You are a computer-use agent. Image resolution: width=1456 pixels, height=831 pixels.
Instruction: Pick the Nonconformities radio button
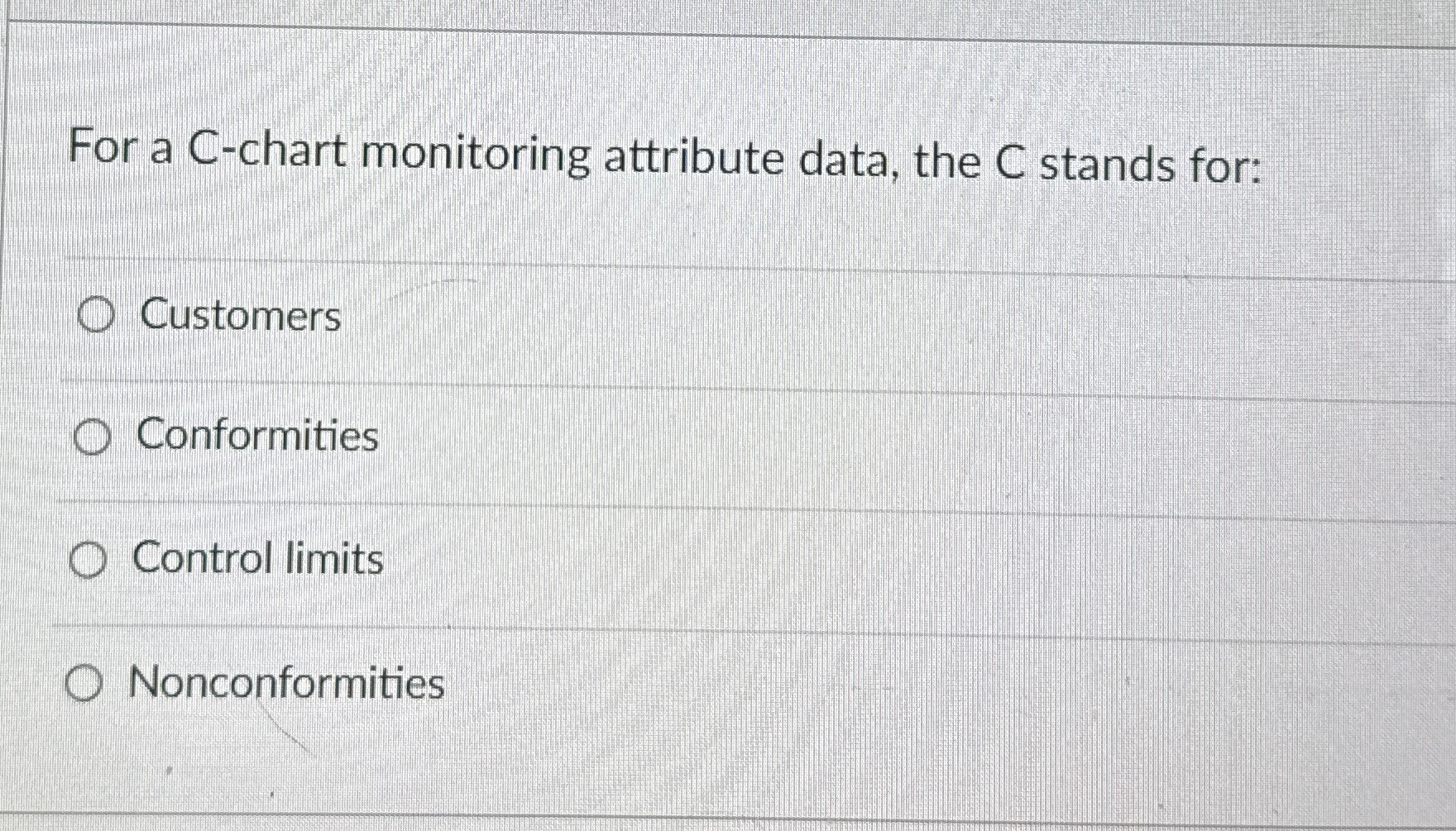tap(84, 685)
